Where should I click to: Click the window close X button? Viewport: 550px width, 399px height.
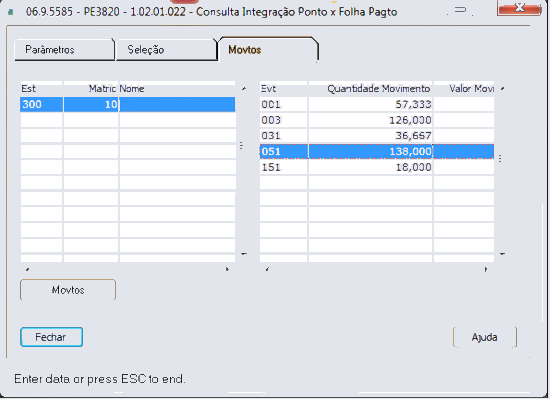[519, 8]
